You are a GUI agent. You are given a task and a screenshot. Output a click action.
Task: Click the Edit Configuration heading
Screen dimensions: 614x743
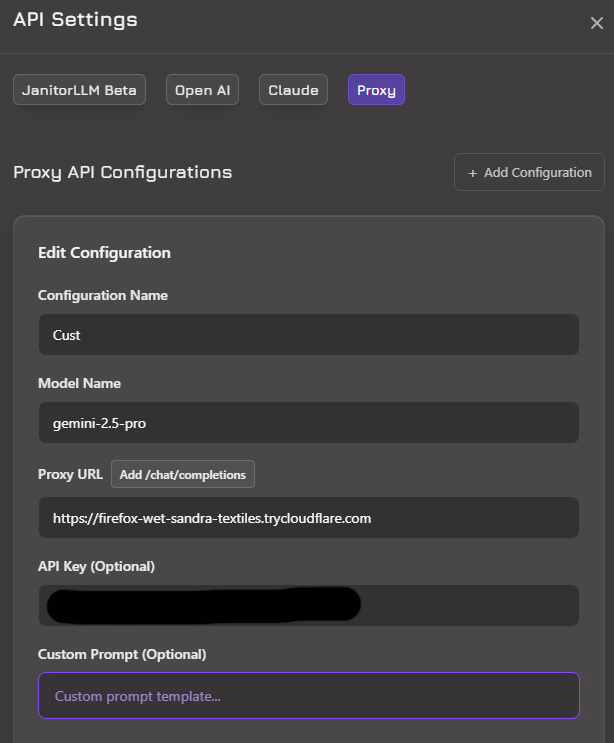104,253
